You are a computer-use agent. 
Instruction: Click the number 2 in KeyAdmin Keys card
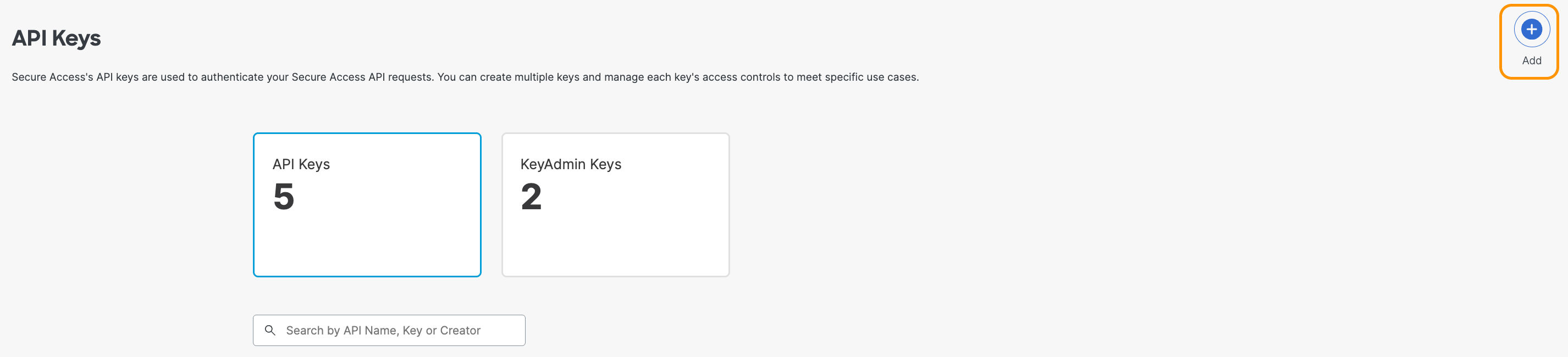click(x=531, y=197)
